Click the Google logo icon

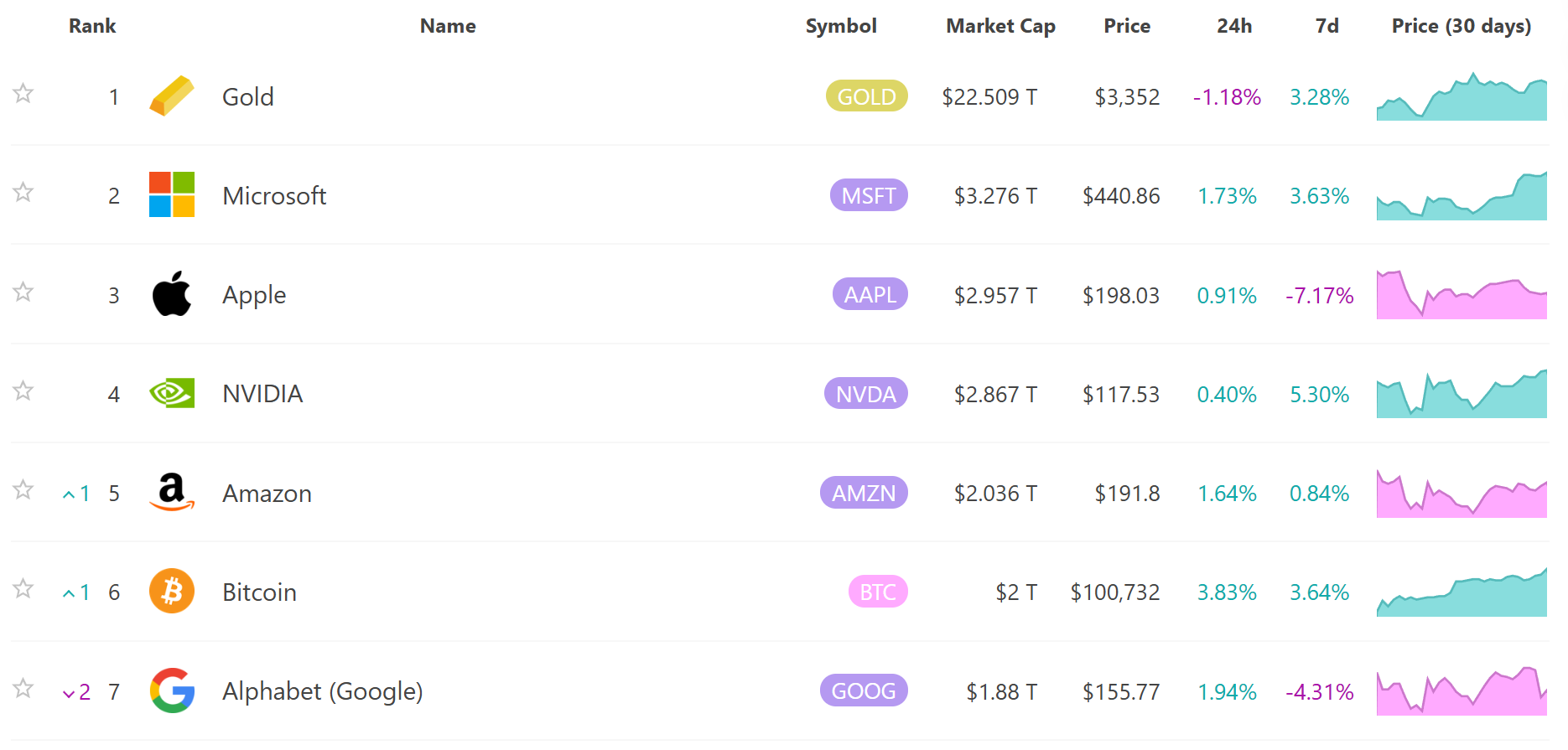pyautogui.click(x=172, y=691)
